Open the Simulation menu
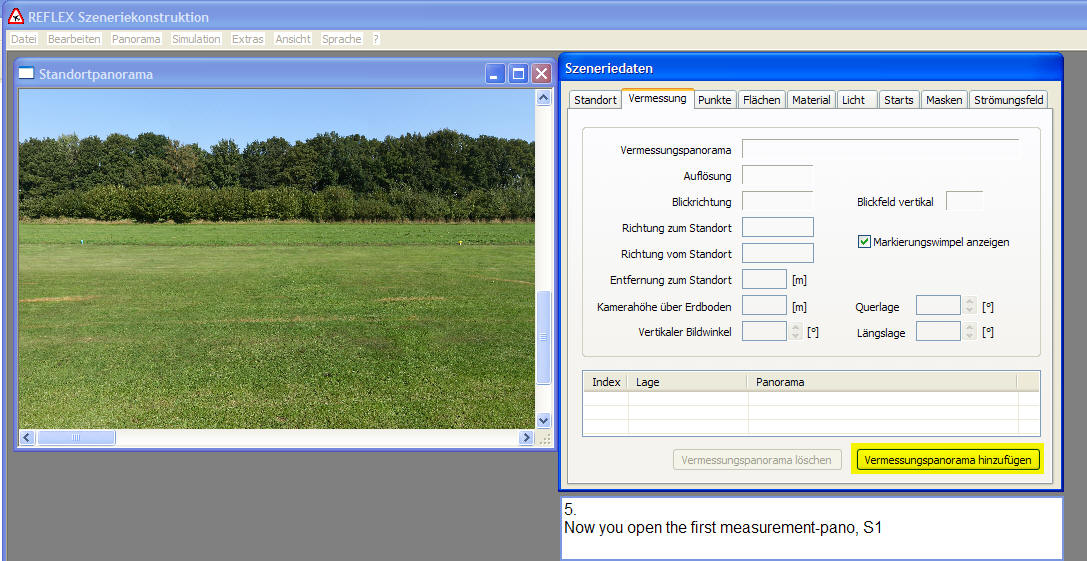The image size is (1087, 561). click(x=196, y=40)
